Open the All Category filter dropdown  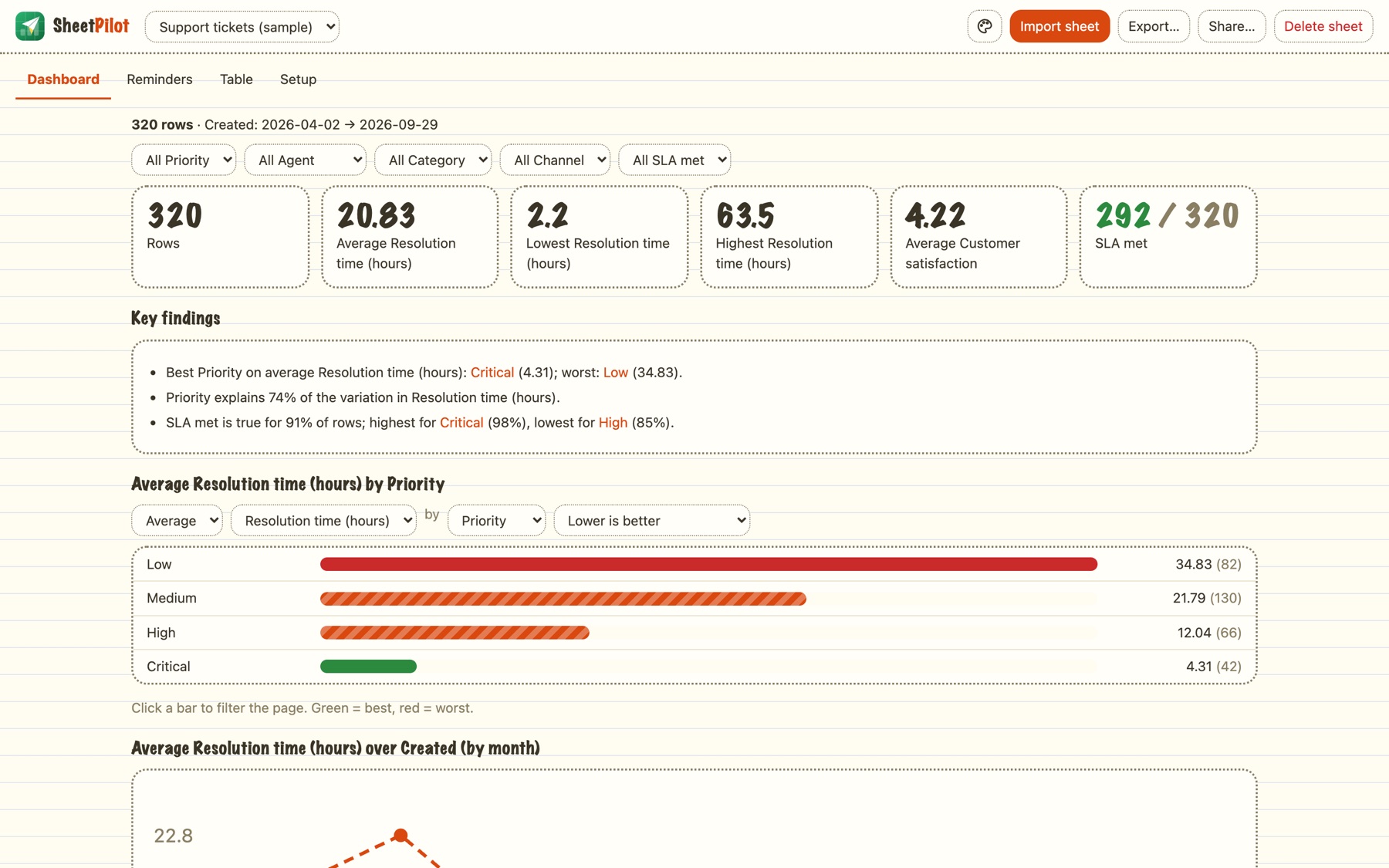click(434, 160)
